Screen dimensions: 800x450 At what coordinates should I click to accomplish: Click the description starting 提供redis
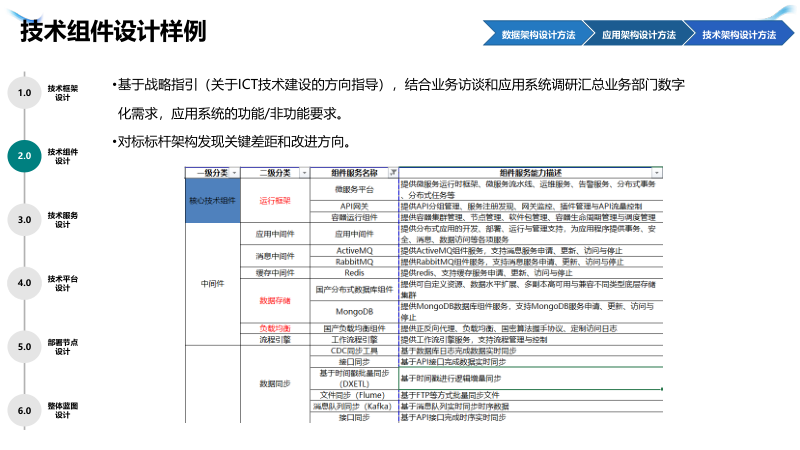click(x=486, y=273)
